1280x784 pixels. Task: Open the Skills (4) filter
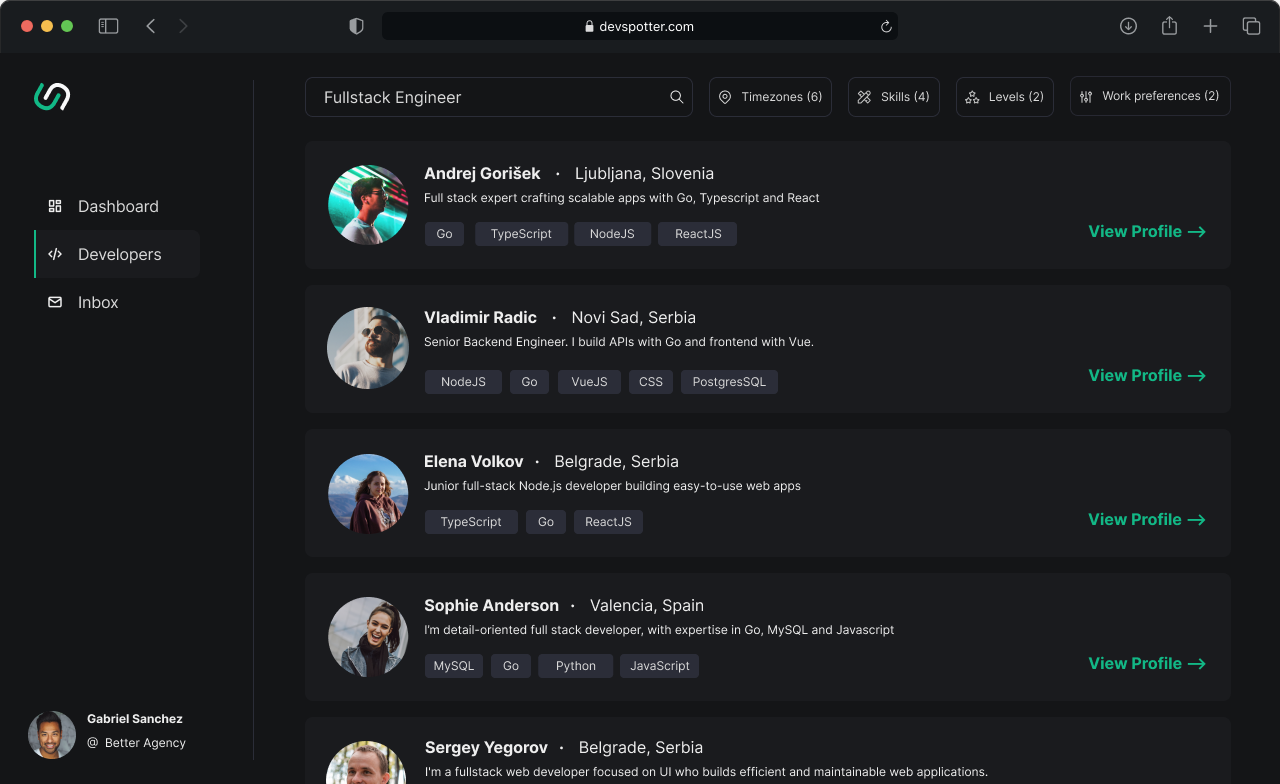coord(894,97)
